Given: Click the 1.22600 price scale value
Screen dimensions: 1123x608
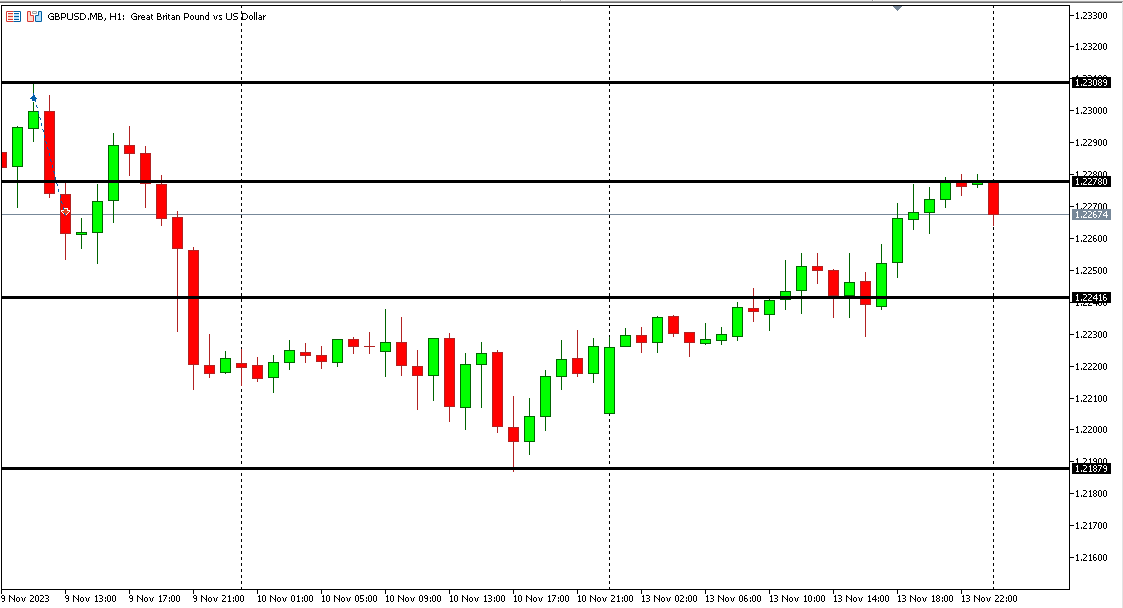Looking at the screenshot, I should (1092, 238).
